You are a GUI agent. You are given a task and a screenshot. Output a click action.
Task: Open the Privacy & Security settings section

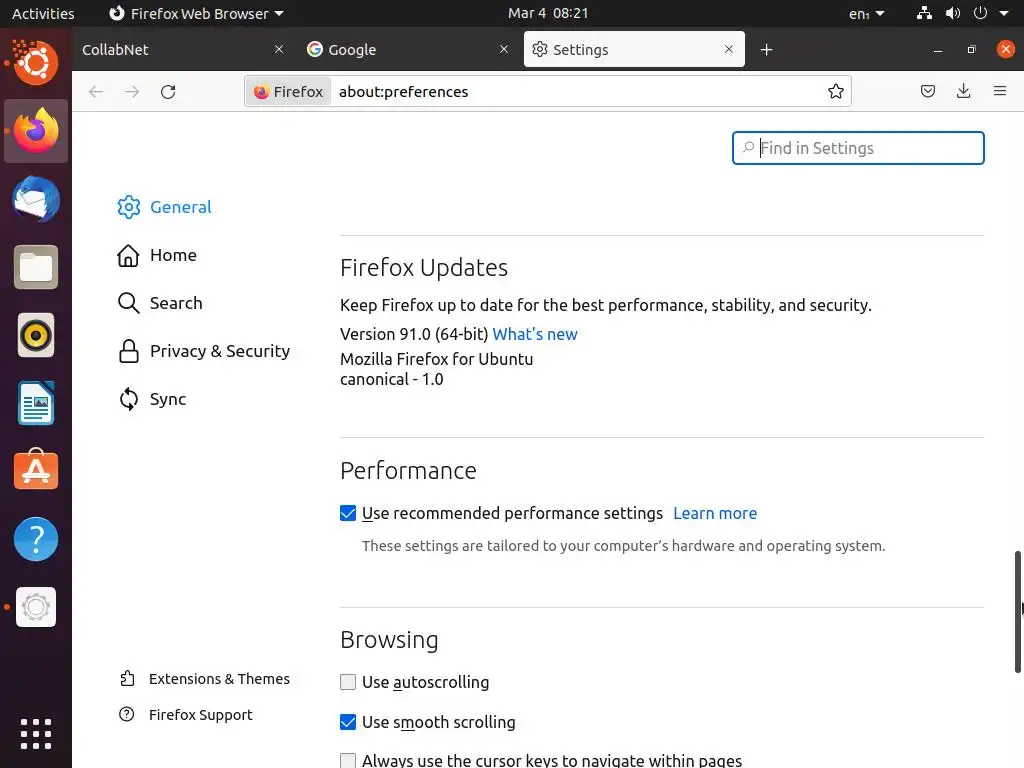[x=219, y=352]
